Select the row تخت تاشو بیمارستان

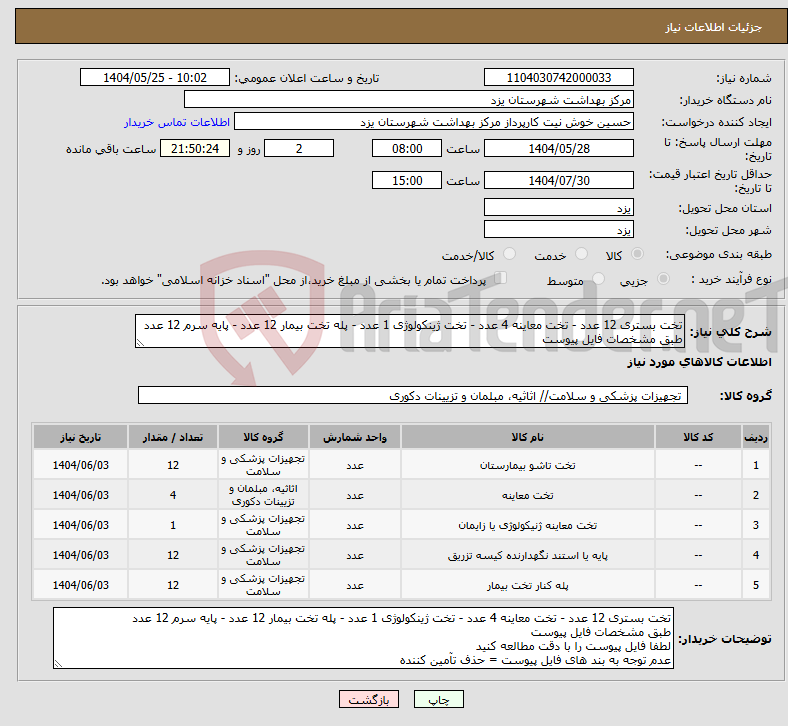[x=402, y=465]
